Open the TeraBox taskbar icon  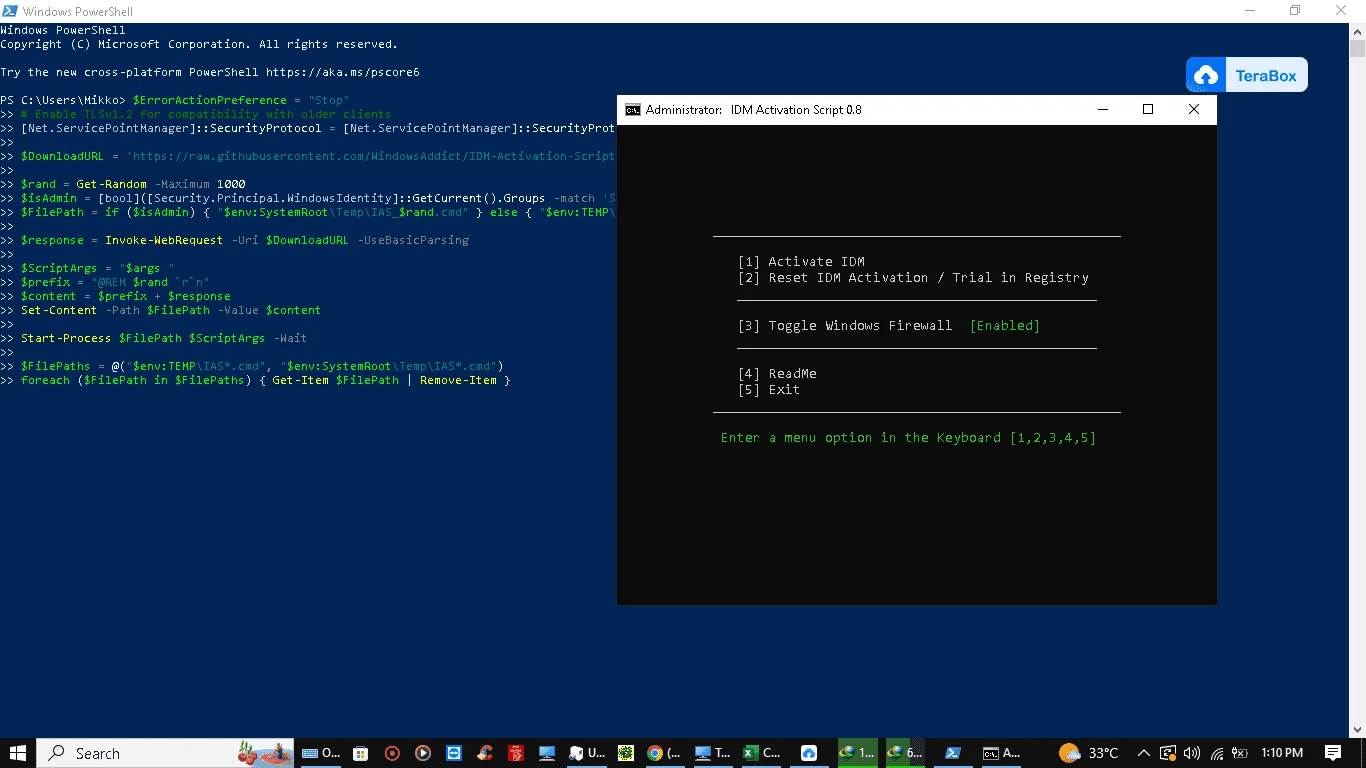tap(809, 753)
